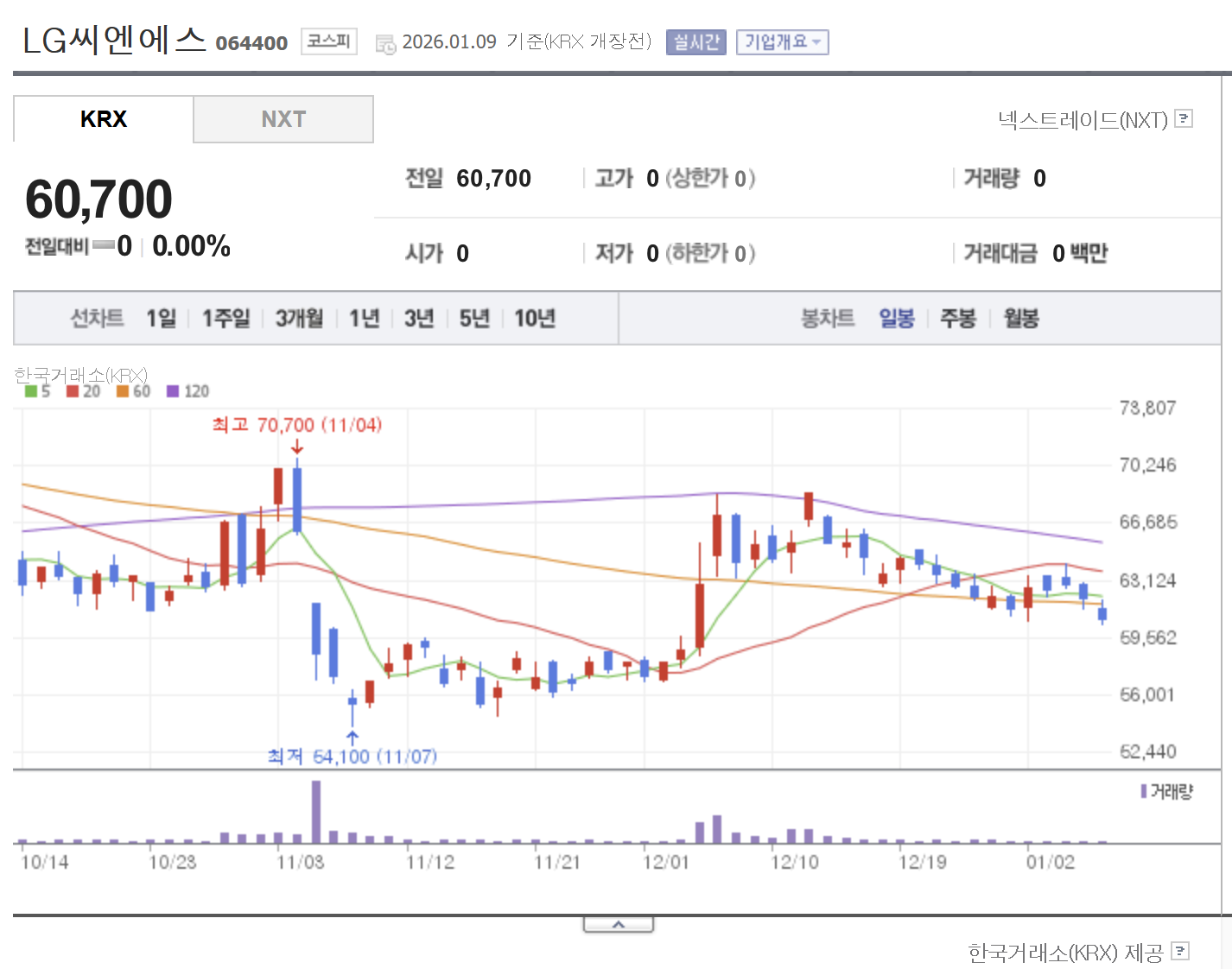1232x969 pixels.
Task: Click the 거래대금 0 백만 value
Action: [1080, 253]
